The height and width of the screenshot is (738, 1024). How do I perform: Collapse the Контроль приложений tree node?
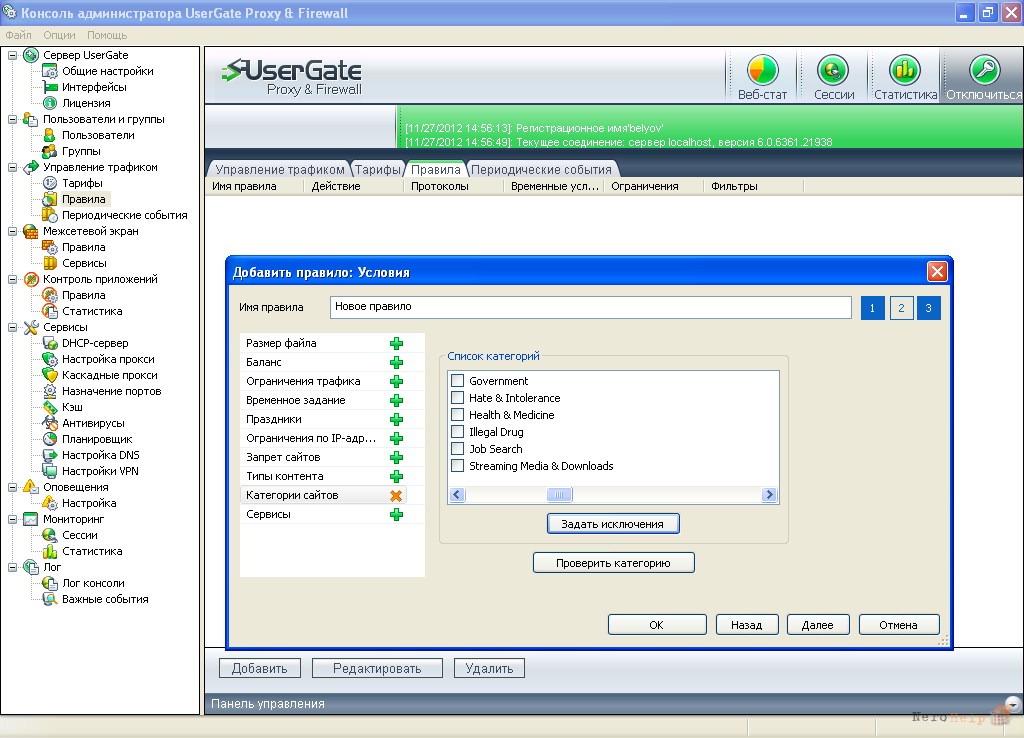point(12,280)
